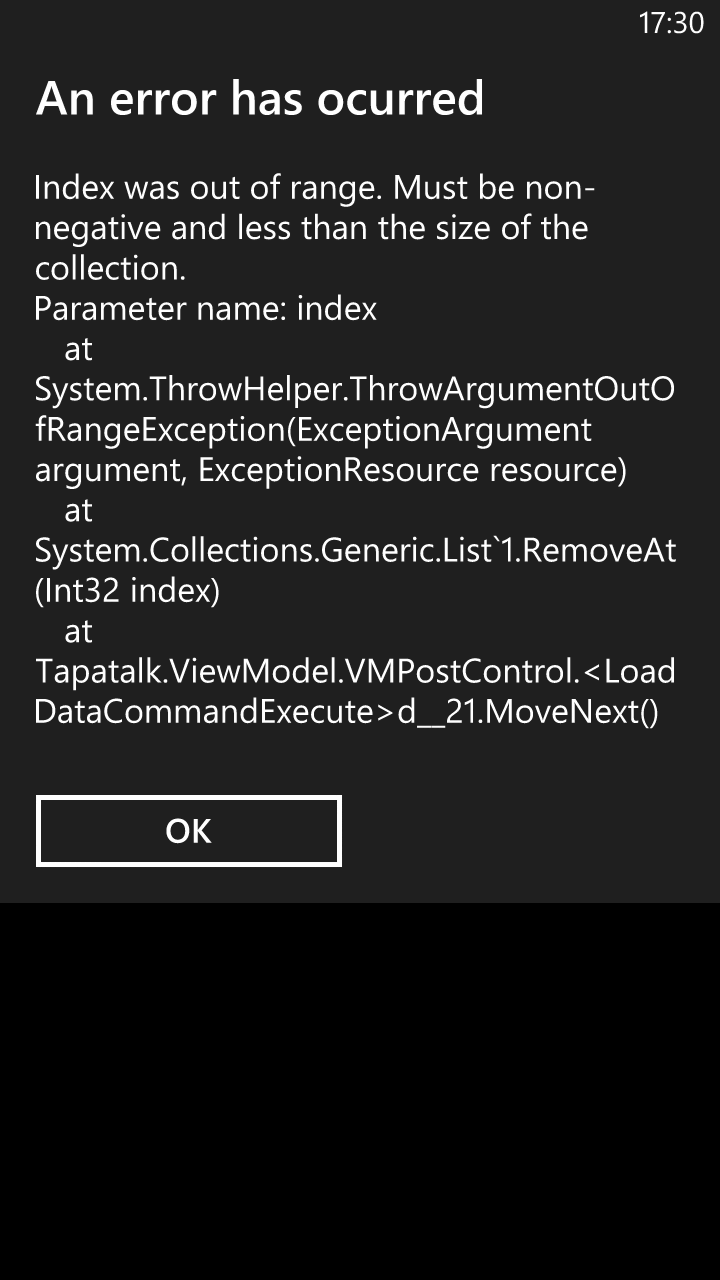This screenshot has height=1280, width=720.
Task: Click the "fRangeException(ExceptionArgument" line
Action: click(313, 430)
